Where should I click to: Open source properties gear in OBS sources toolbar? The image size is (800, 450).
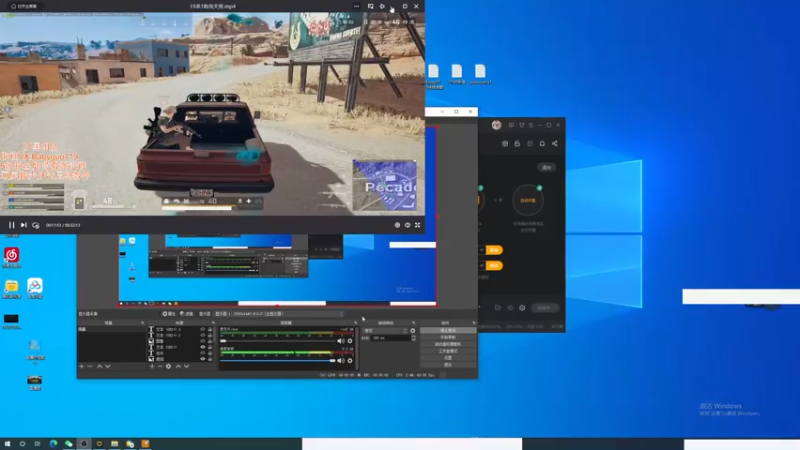click(x=168, y=366)
